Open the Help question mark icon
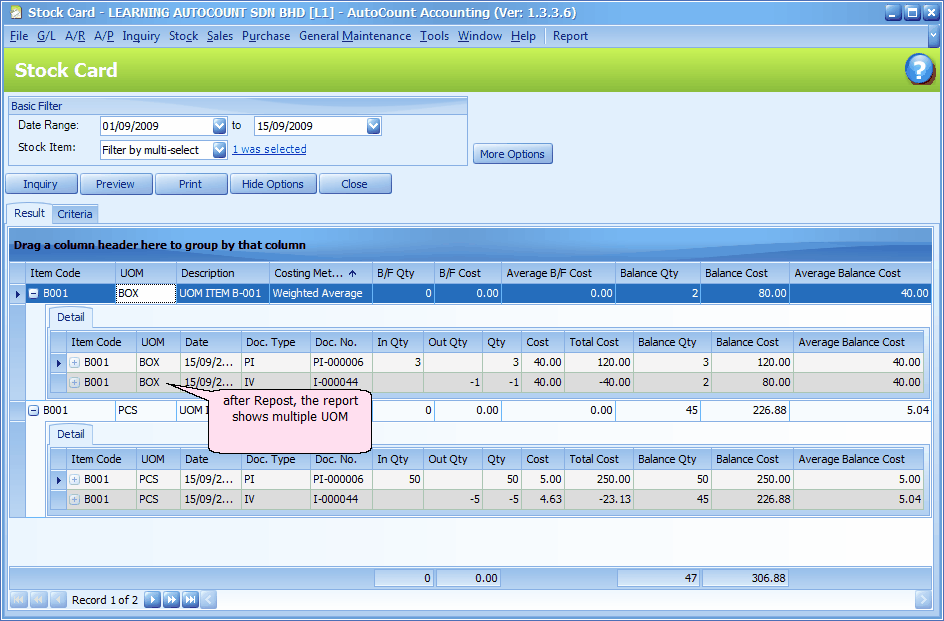Viewport: 944px width, 621px height. click(919, 70)
